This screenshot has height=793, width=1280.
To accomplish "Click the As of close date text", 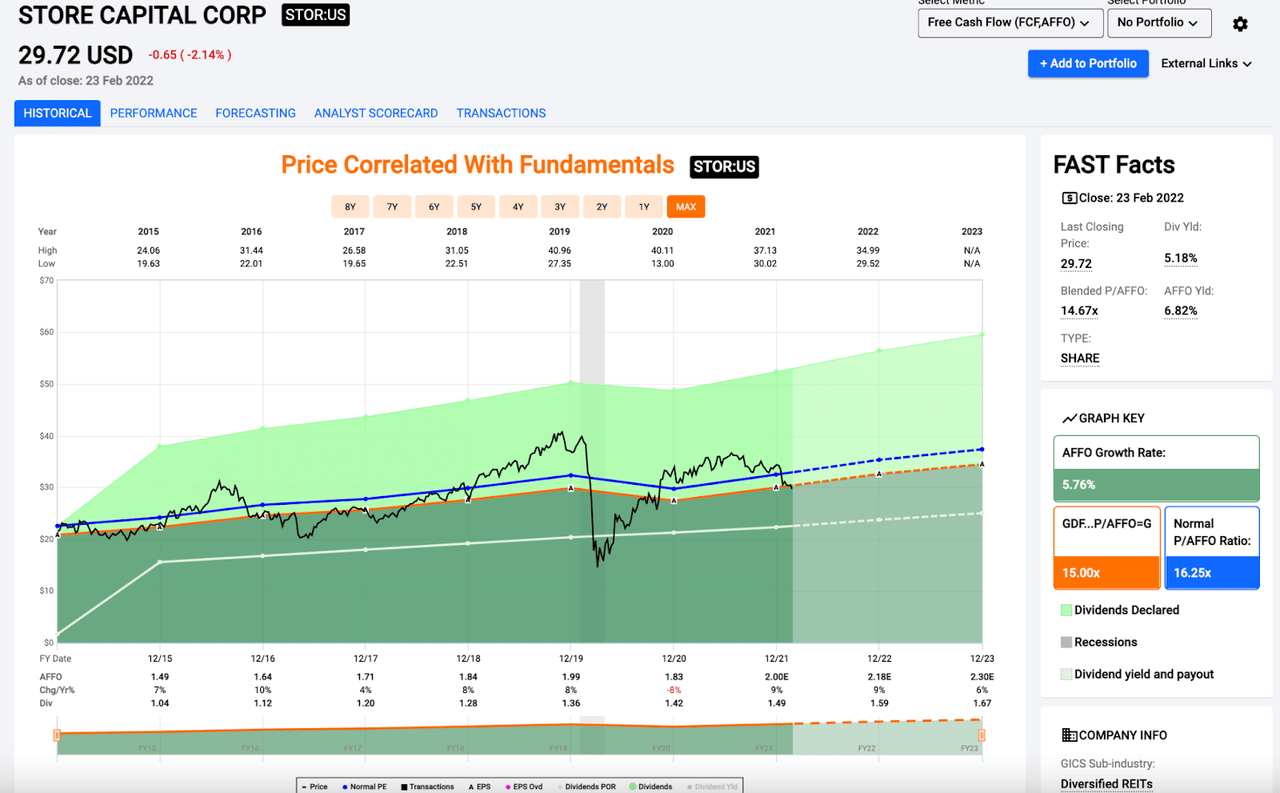I will 86,81.
